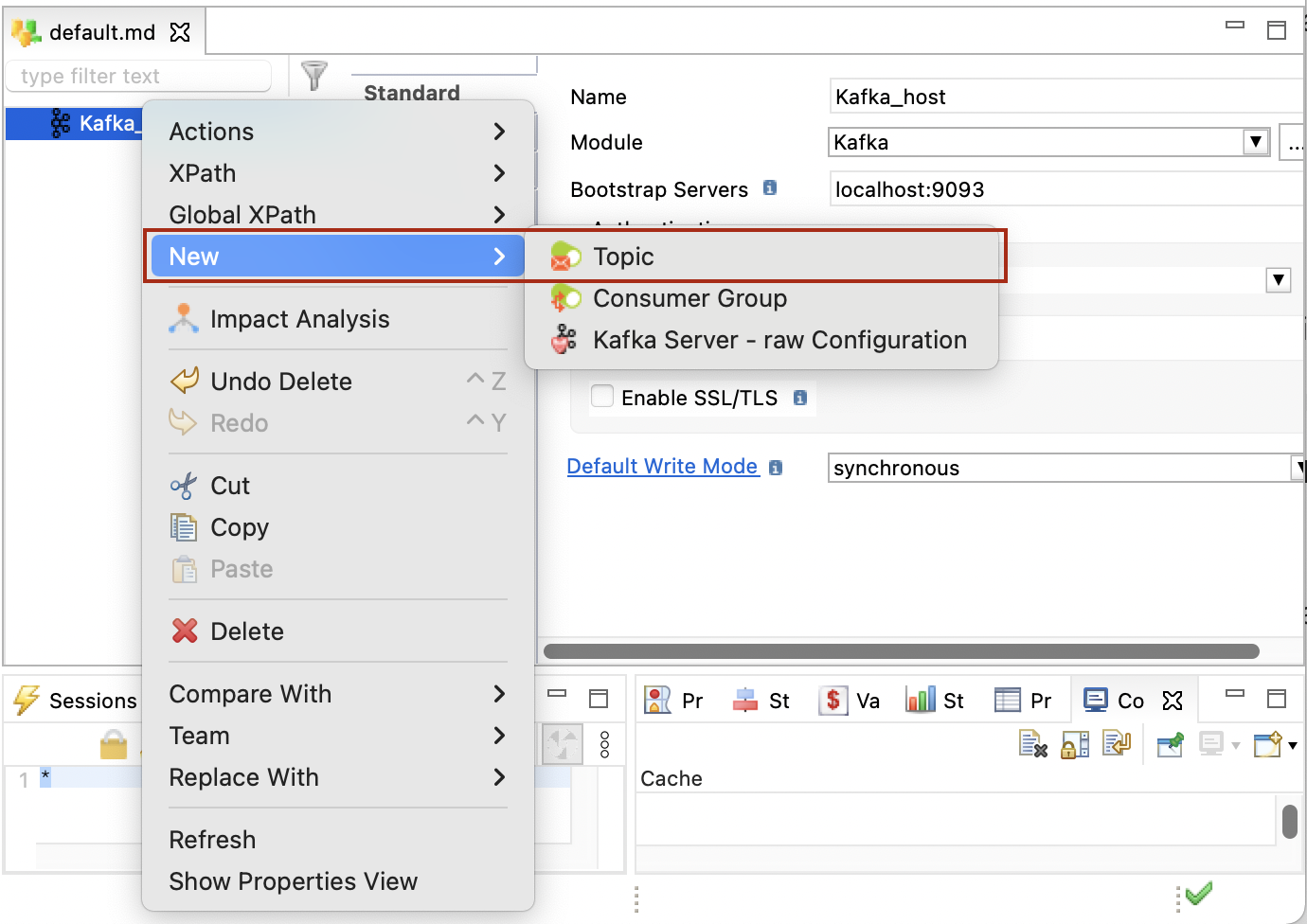Enable the SSL/TLS checkbox

(x=602, y=397)
